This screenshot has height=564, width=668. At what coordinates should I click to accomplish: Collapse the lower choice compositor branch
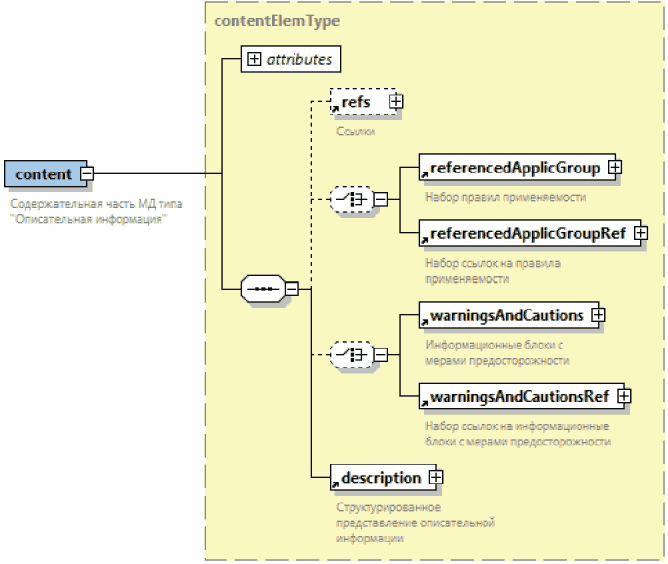(380, 354)
